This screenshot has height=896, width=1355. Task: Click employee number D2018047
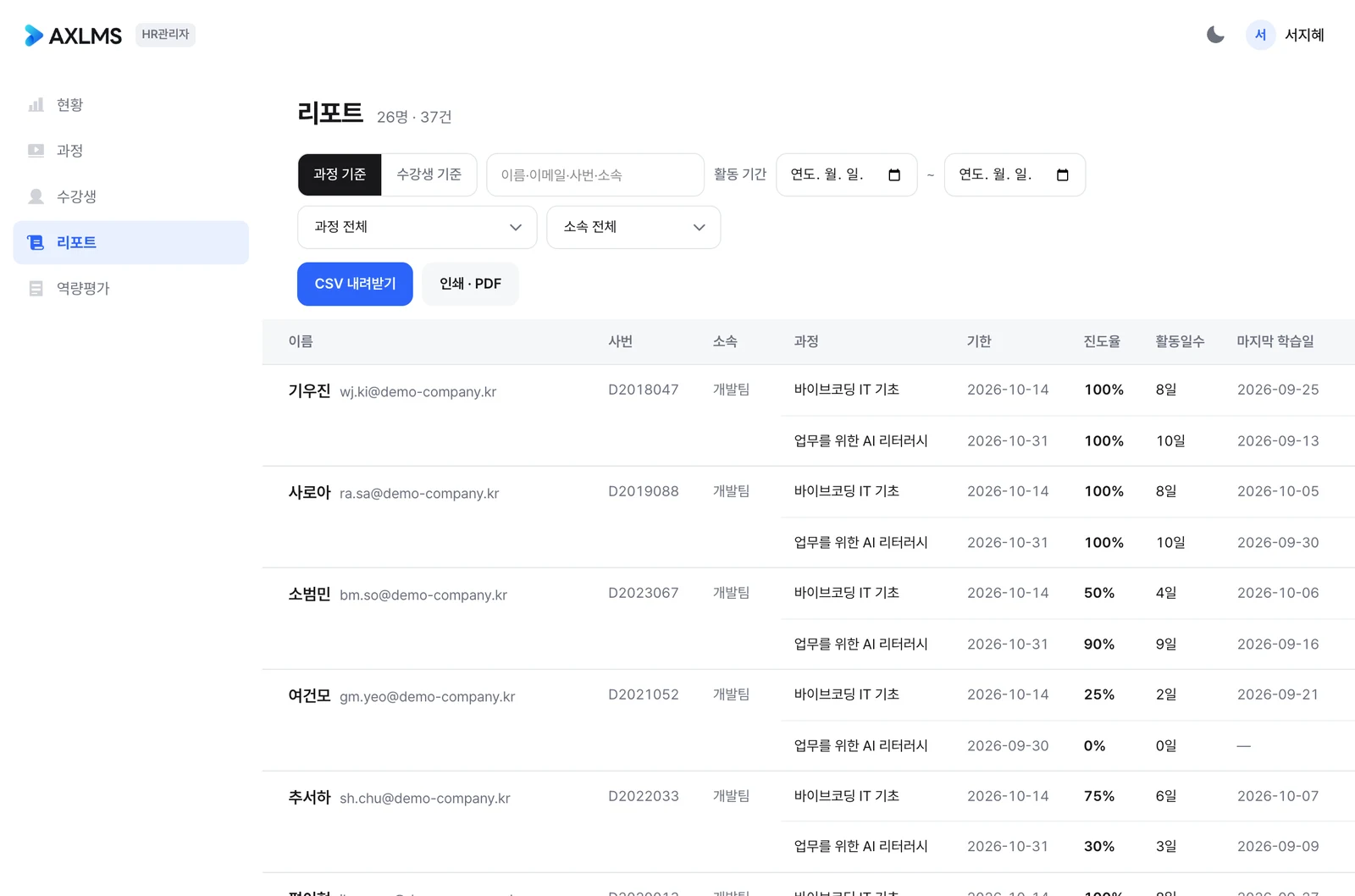pos(644,390)
